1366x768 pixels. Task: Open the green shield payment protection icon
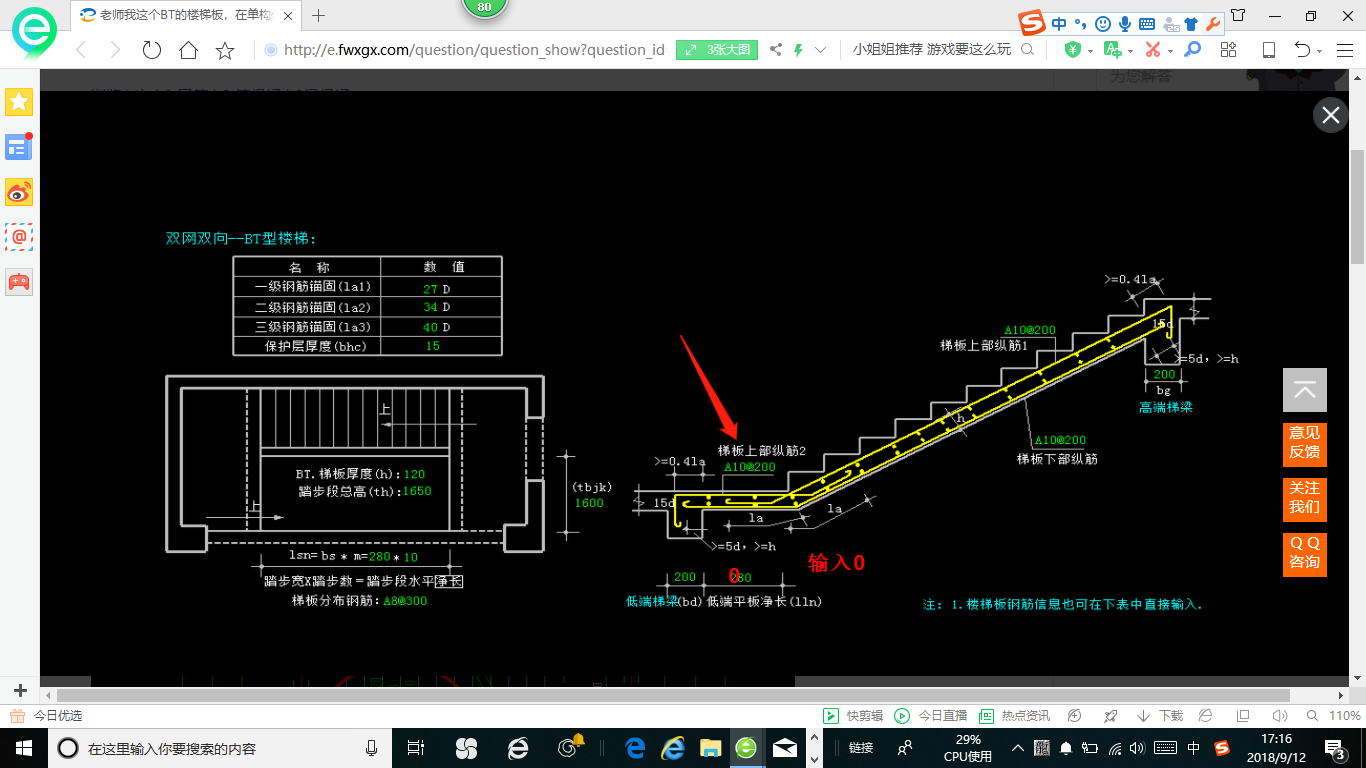click(1072, 50)
